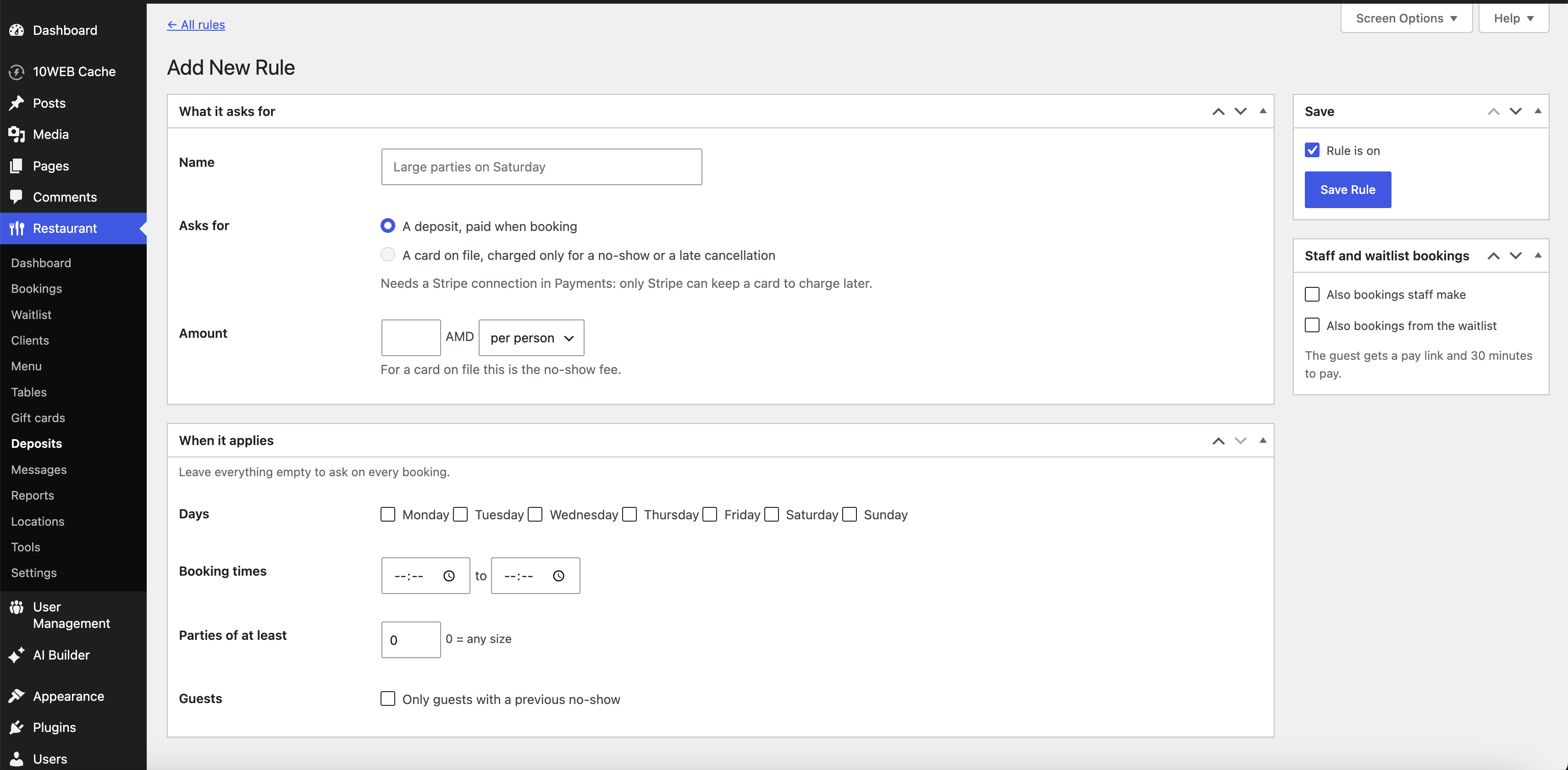Collapse the Save panel
1568x770 pixels.
click(x=1538, y=111)
